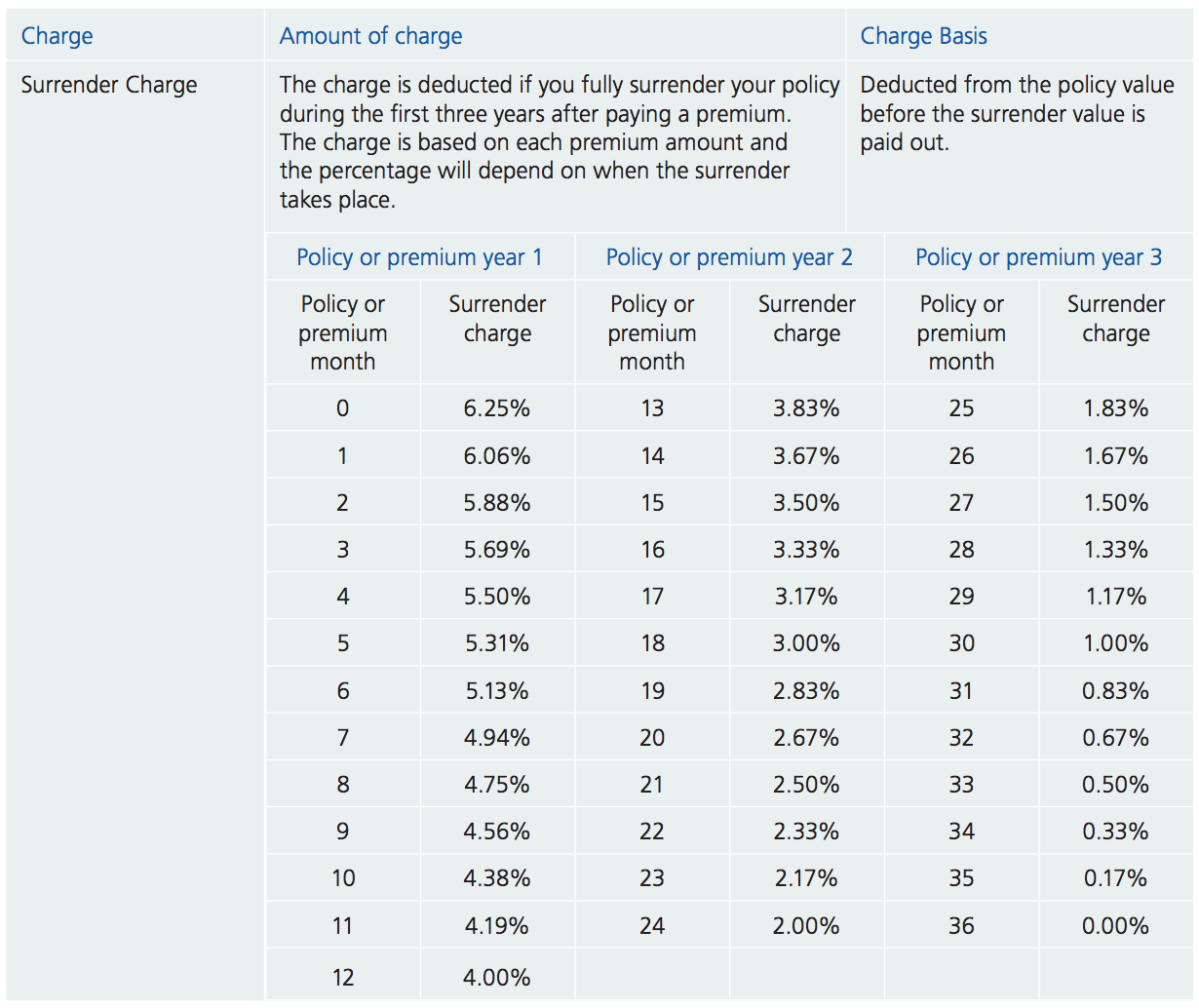Select the 3.00% surrender charge value
Screen dimensions: 1199x1008
806,643
